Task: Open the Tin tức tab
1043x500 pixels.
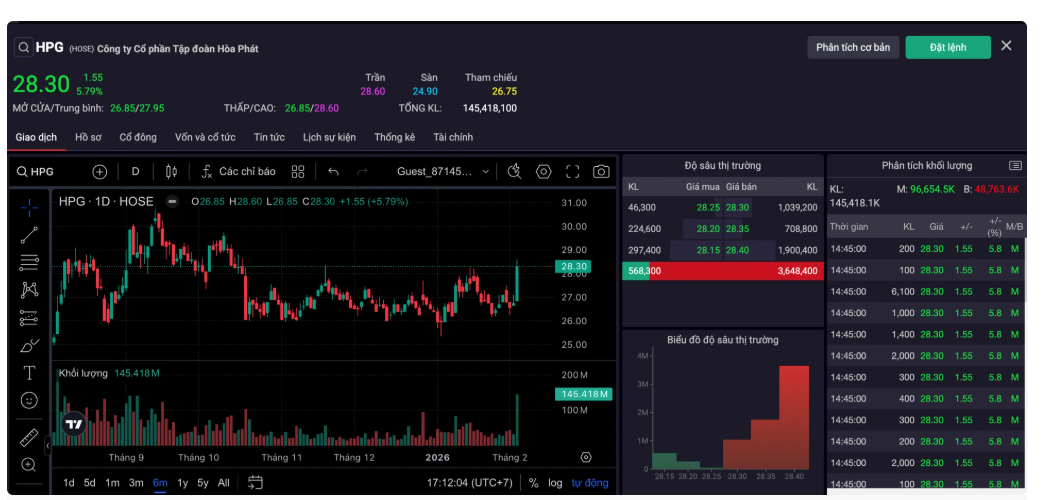Action: 269,137
